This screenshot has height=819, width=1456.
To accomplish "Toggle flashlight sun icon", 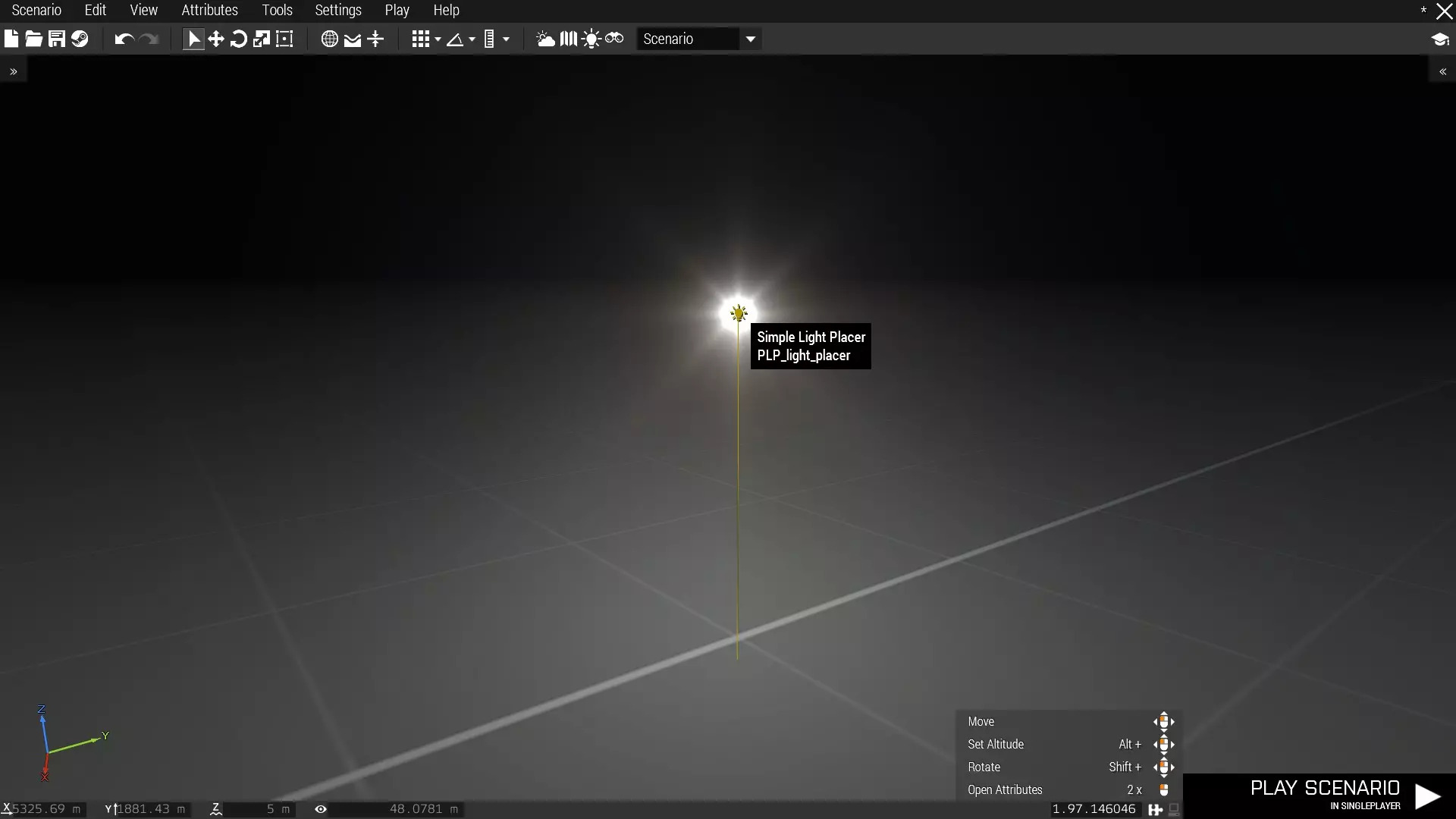I will coord(591,39).
